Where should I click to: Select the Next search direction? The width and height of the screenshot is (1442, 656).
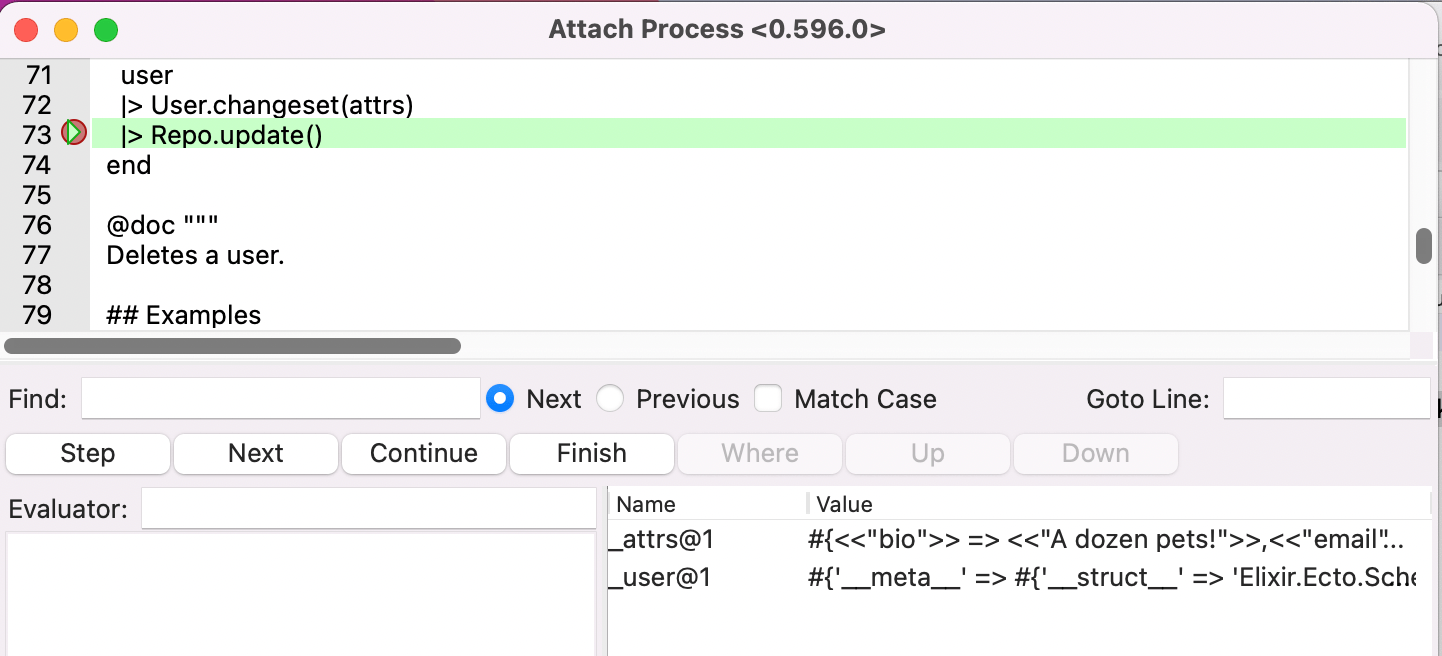(502, 398)
